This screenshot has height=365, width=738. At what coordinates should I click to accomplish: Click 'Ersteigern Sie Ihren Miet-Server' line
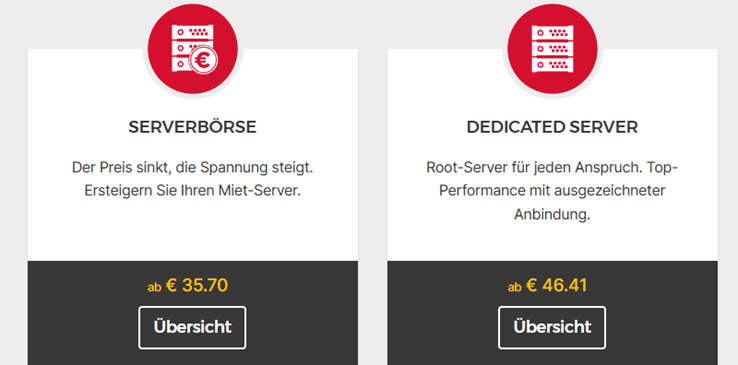(193, 191)
